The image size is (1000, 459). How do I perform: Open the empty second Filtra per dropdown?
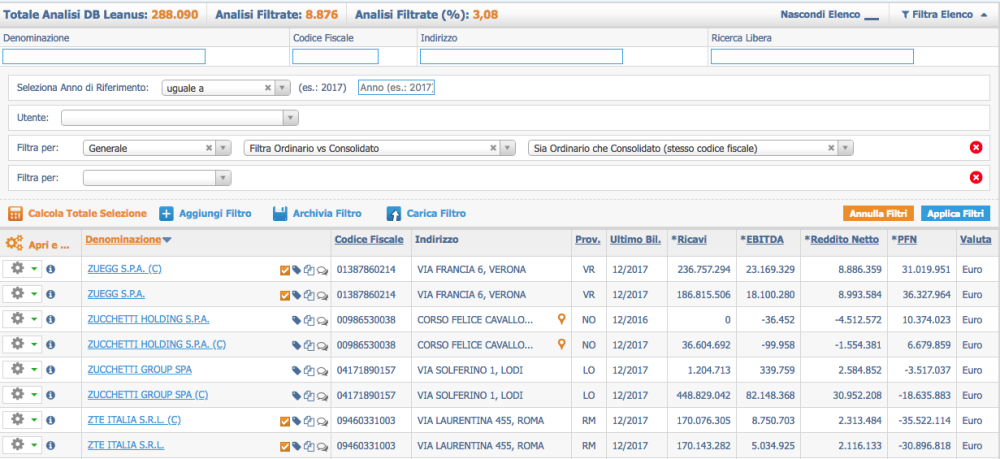point(223,178)
